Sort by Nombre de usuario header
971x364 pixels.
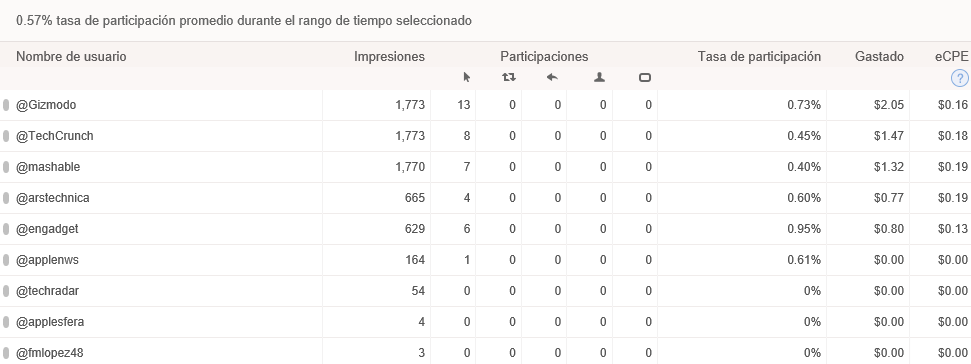(x=71, y=57)
